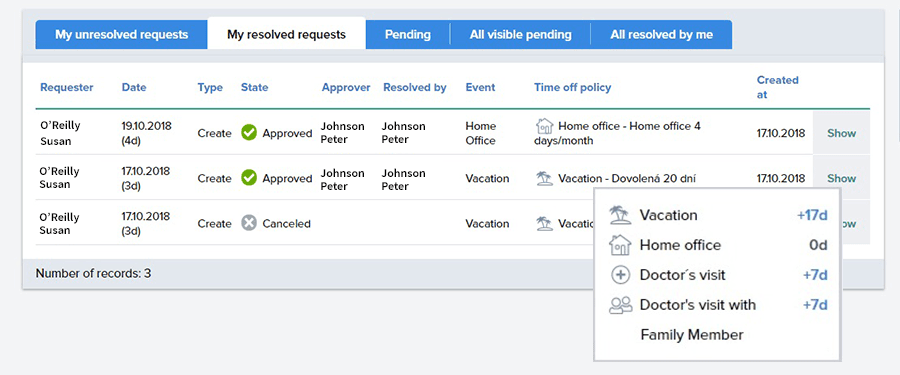This screenshot has height=375, width=900.
Task: Sort by the Created at column header
Action: pos(777,87)
